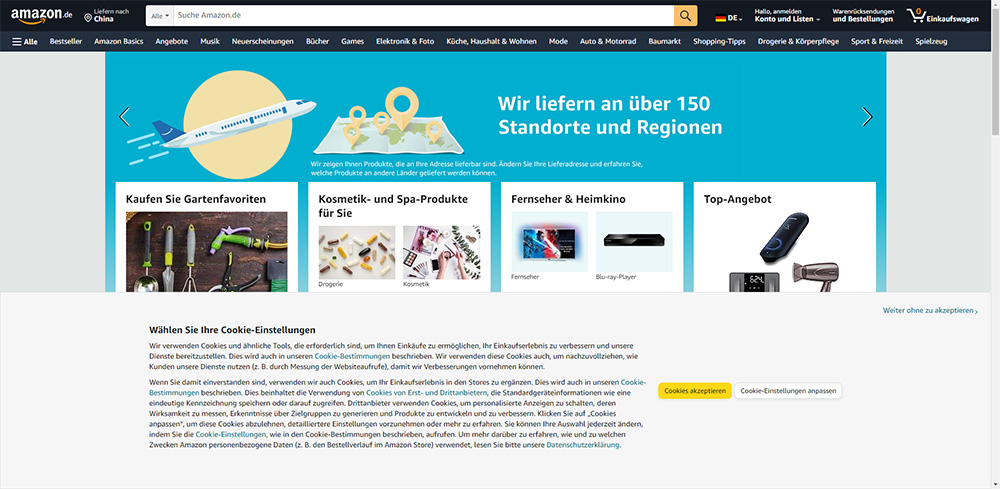Image resolution: width=1000 pixels, height=489 pixels.
Task: Expand the DE language selector
Action: [735, 18]
